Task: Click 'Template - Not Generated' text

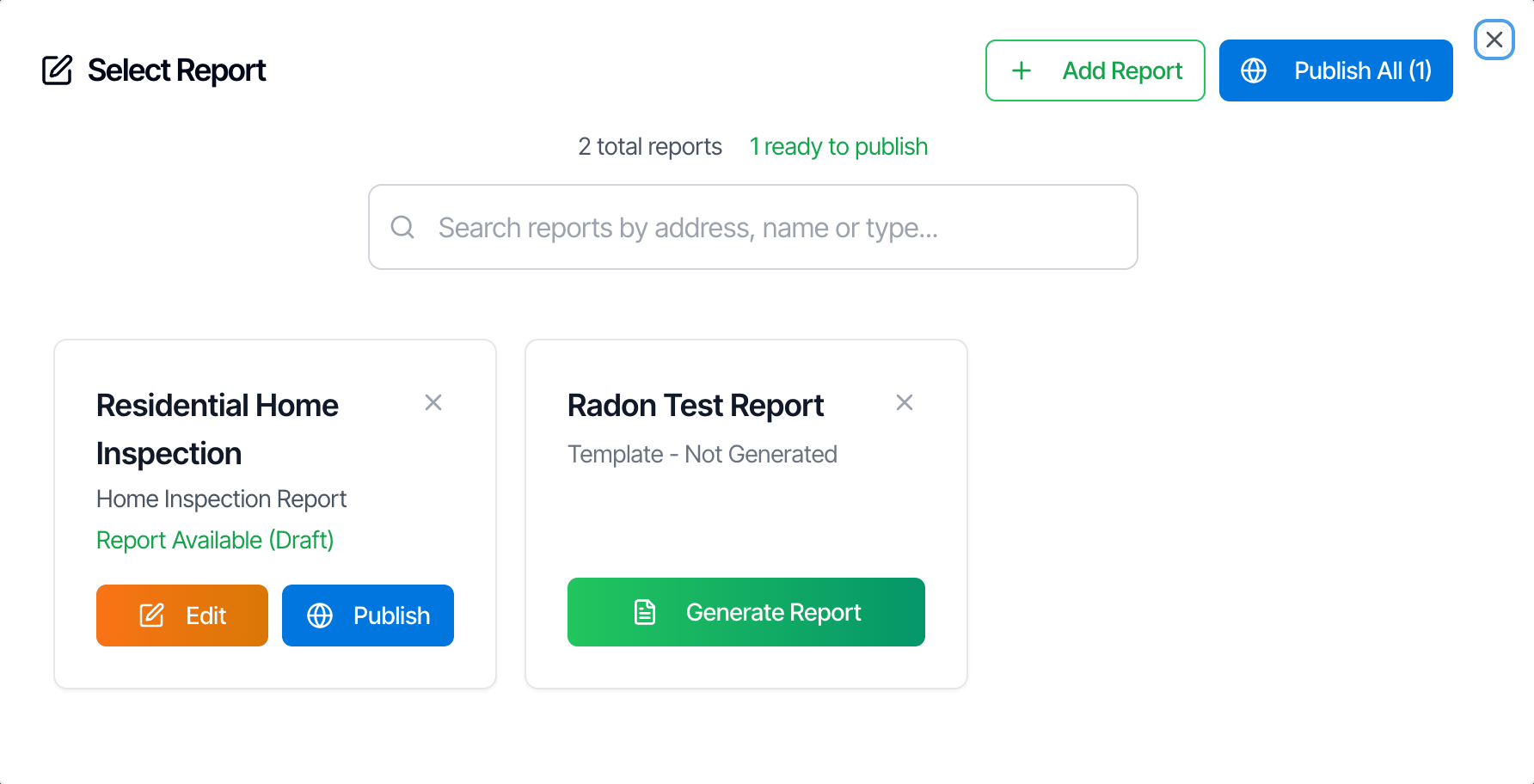Action: (703, 454)
